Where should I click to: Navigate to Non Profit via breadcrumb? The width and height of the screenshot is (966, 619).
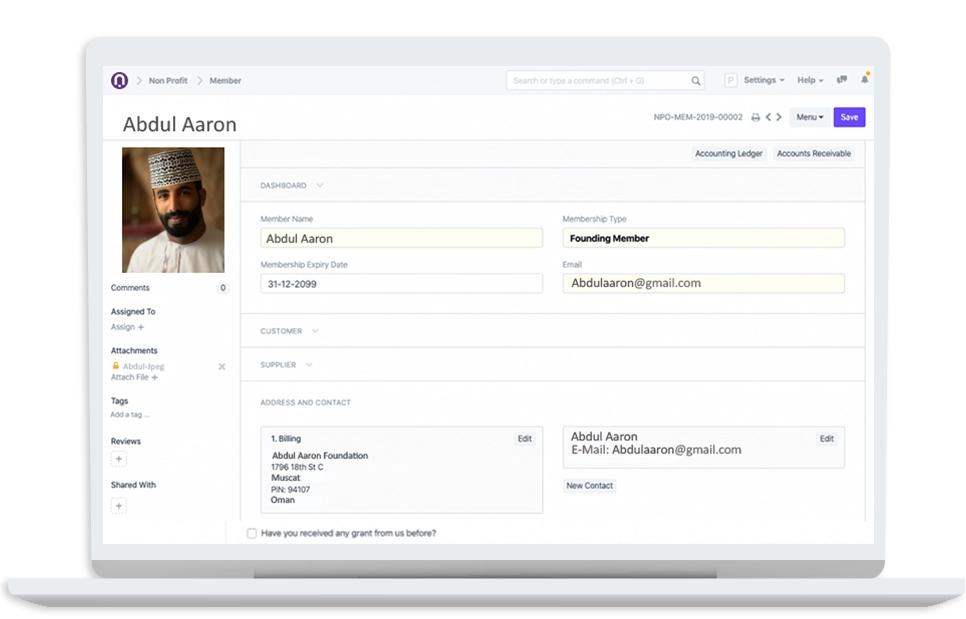pyautogui.click(x=166, y=80)
